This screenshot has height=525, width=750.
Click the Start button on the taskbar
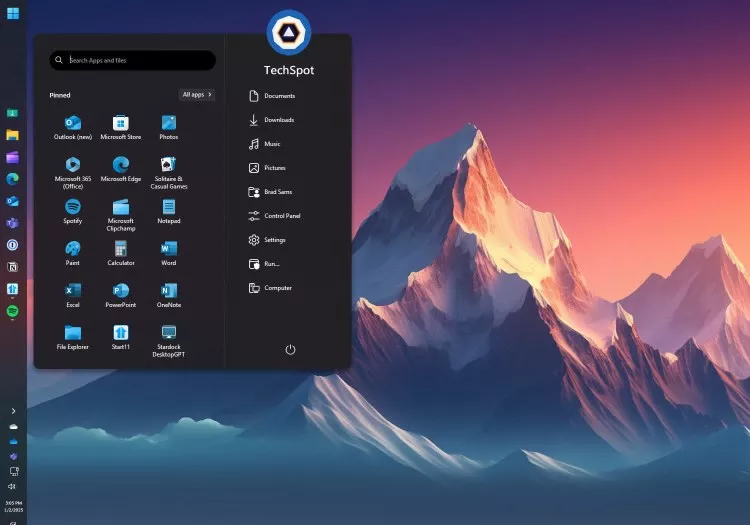(x=13, y=13)
